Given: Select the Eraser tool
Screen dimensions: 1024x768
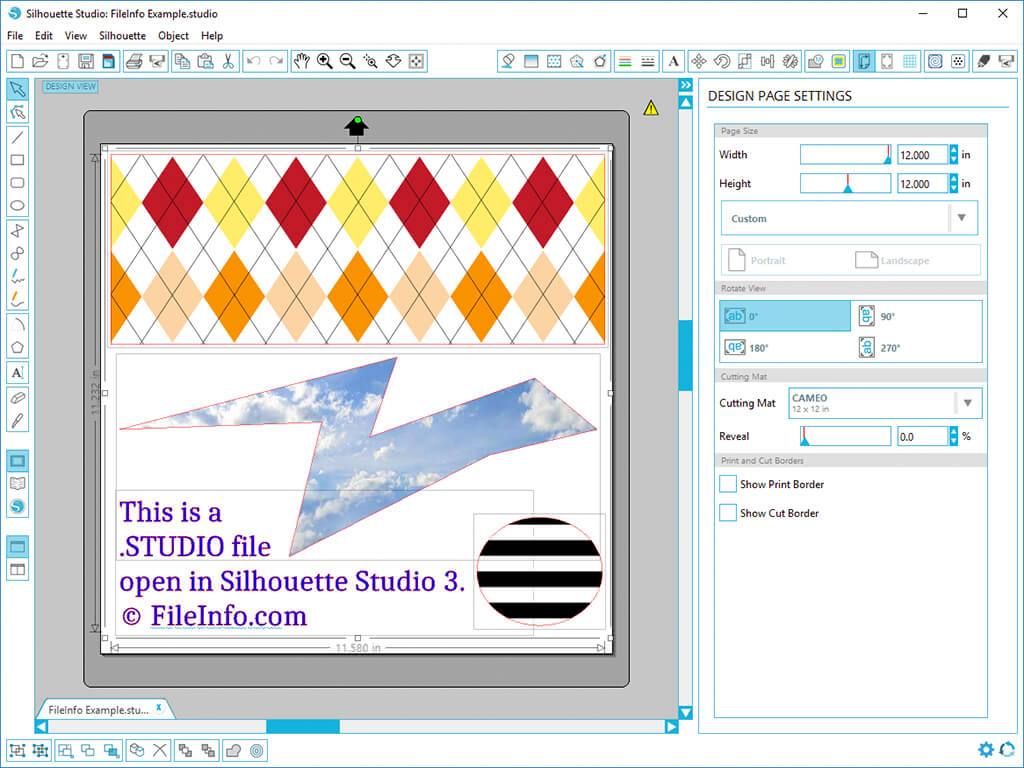Looking at the screenshot, I should point(18,398).
